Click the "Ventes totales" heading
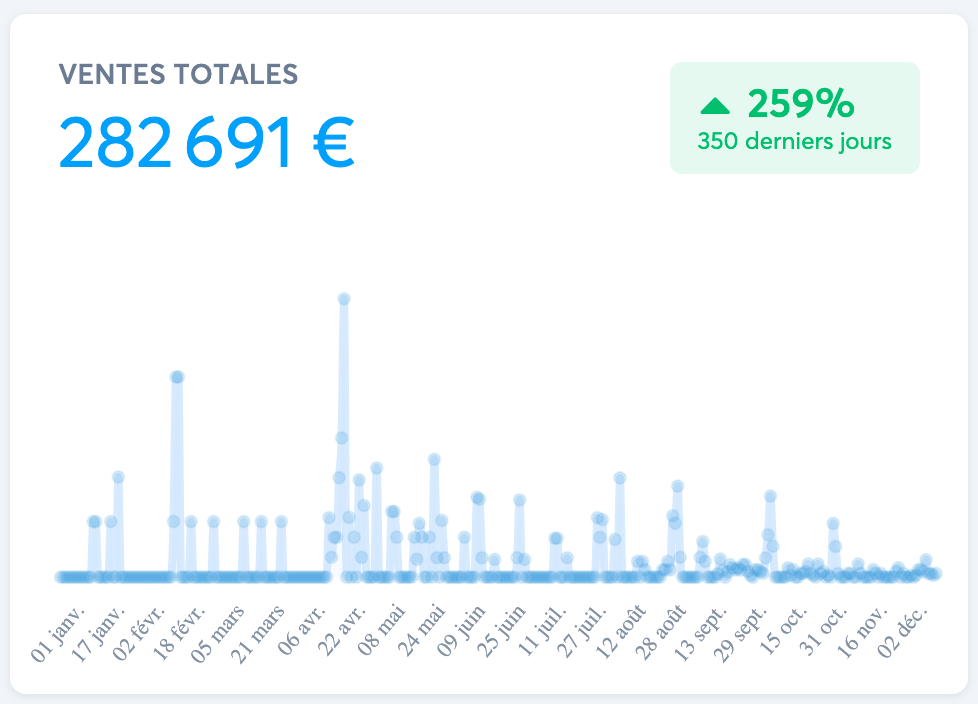The width and height of the screenshot is (978, 704). [178, 74]
